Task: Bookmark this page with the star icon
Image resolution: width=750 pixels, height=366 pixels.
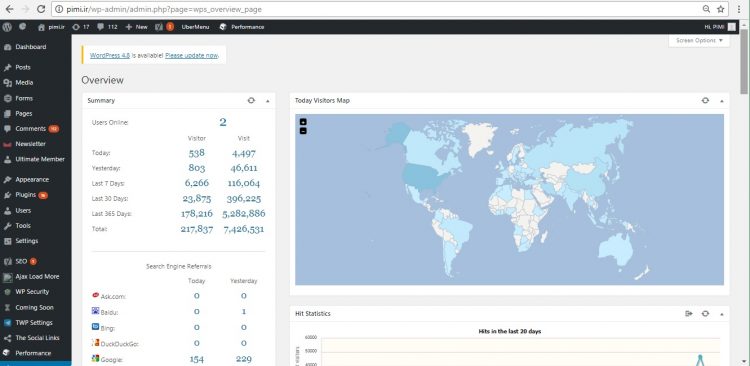Action: tap(720, 9)
